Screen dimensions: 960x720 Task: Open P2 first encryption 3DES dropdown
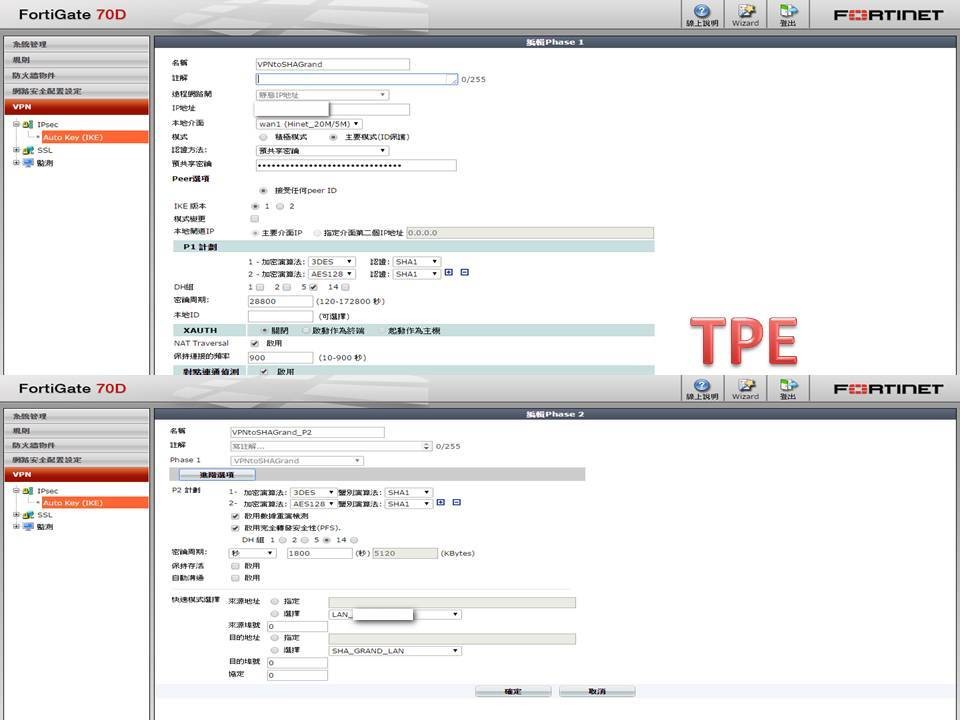point(313,492)
